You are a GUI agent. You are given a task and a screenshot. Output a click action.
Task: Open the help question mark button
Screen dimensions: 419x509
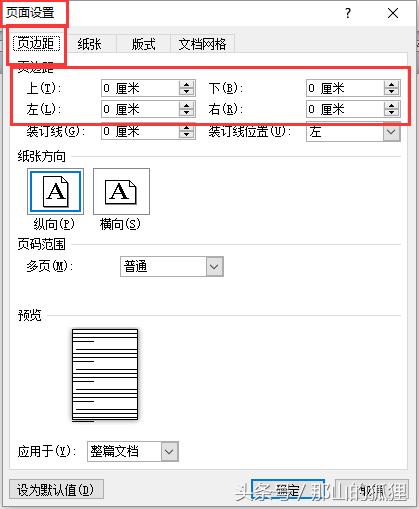click(348, 13)
